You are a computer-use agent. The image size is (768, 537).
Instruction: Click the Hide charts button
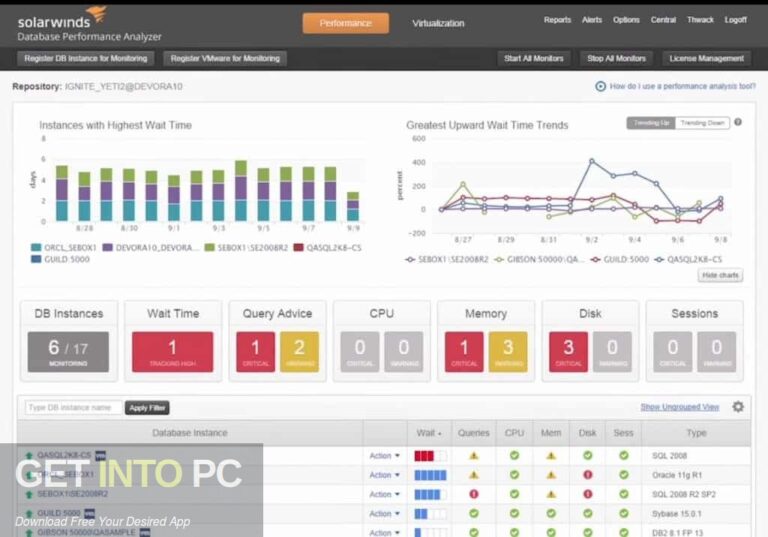click(x=720, y=275)
